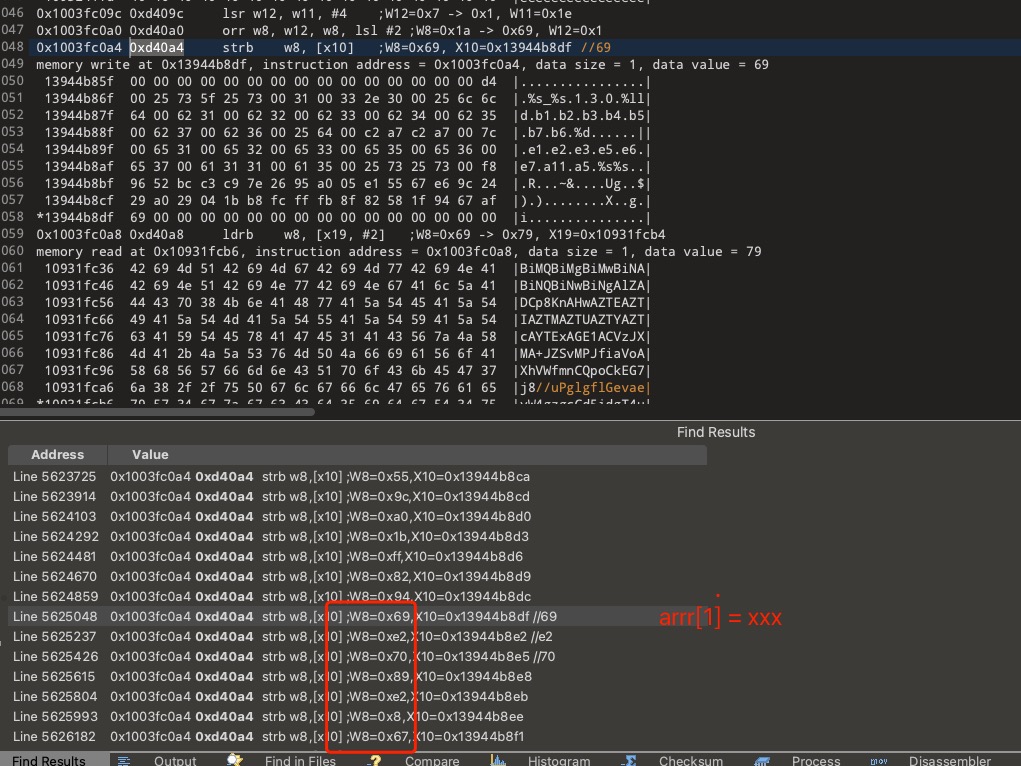The height and width of the screenshot is (766, 1021).
Task: Click the horizontal scrollbar of the editor
Action: pos(158,412)
